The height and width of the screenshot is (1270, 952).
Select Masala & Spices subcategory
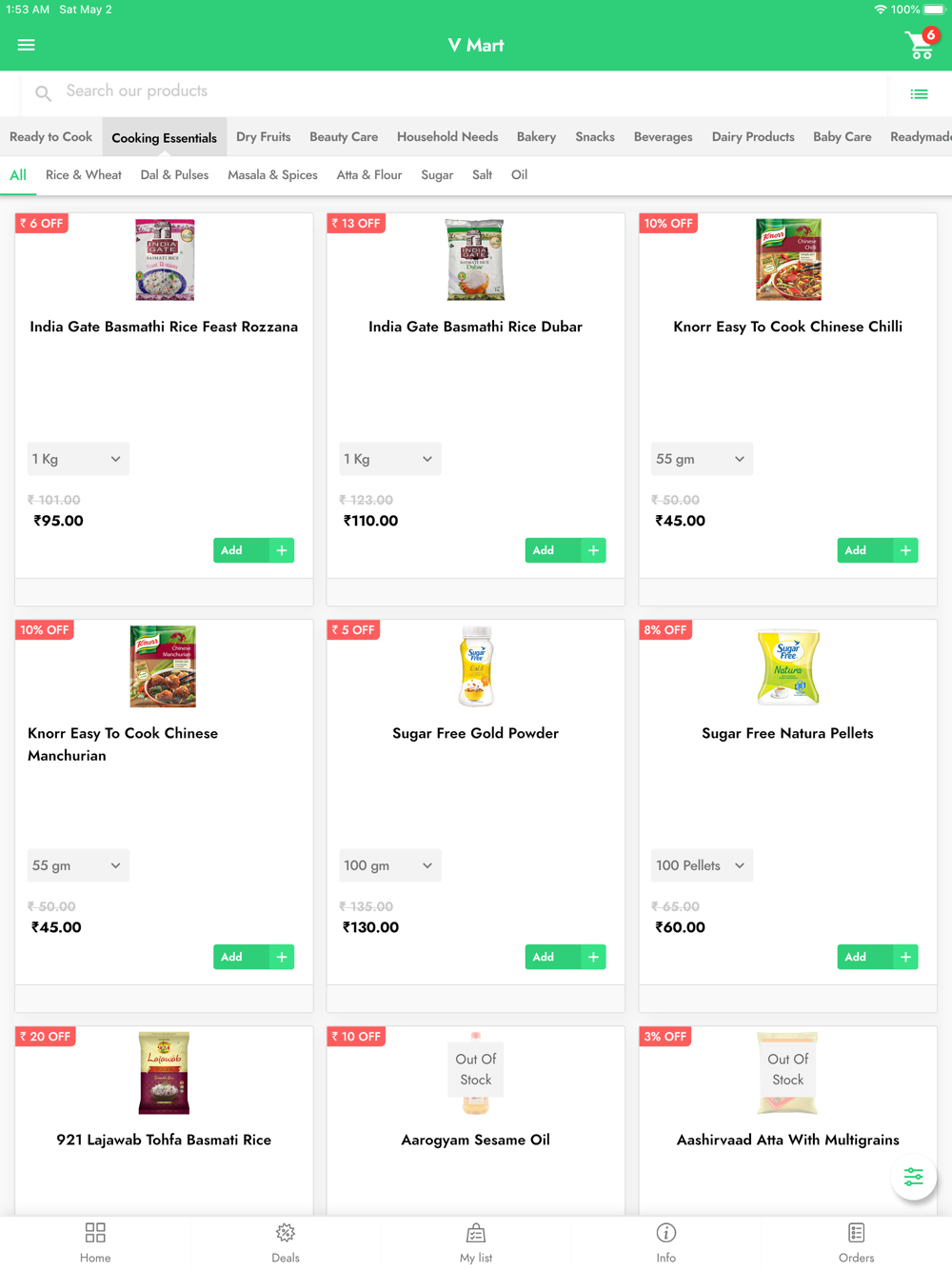click(x=272, y=175)
